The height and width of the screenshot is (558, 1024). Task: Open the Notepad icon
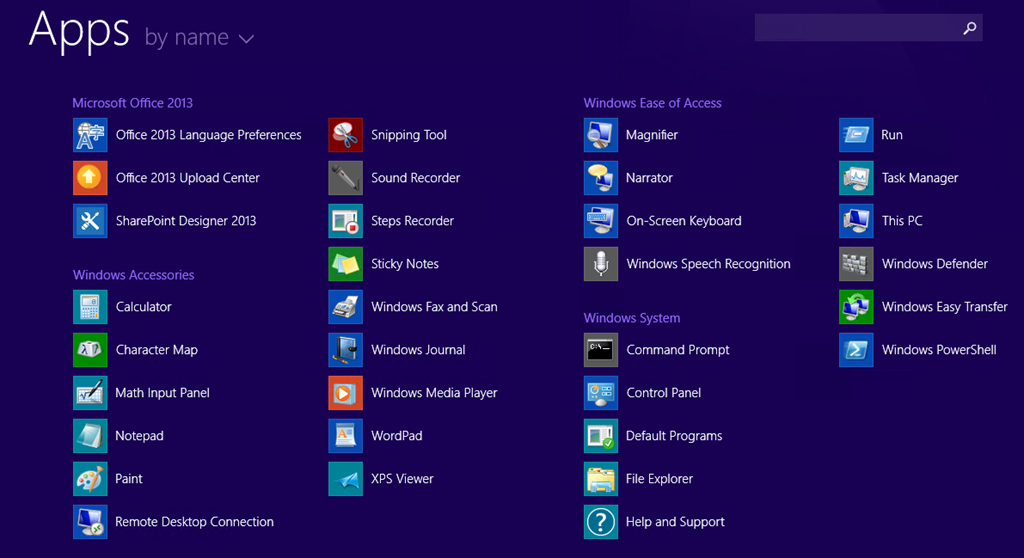tap(90, 436)
